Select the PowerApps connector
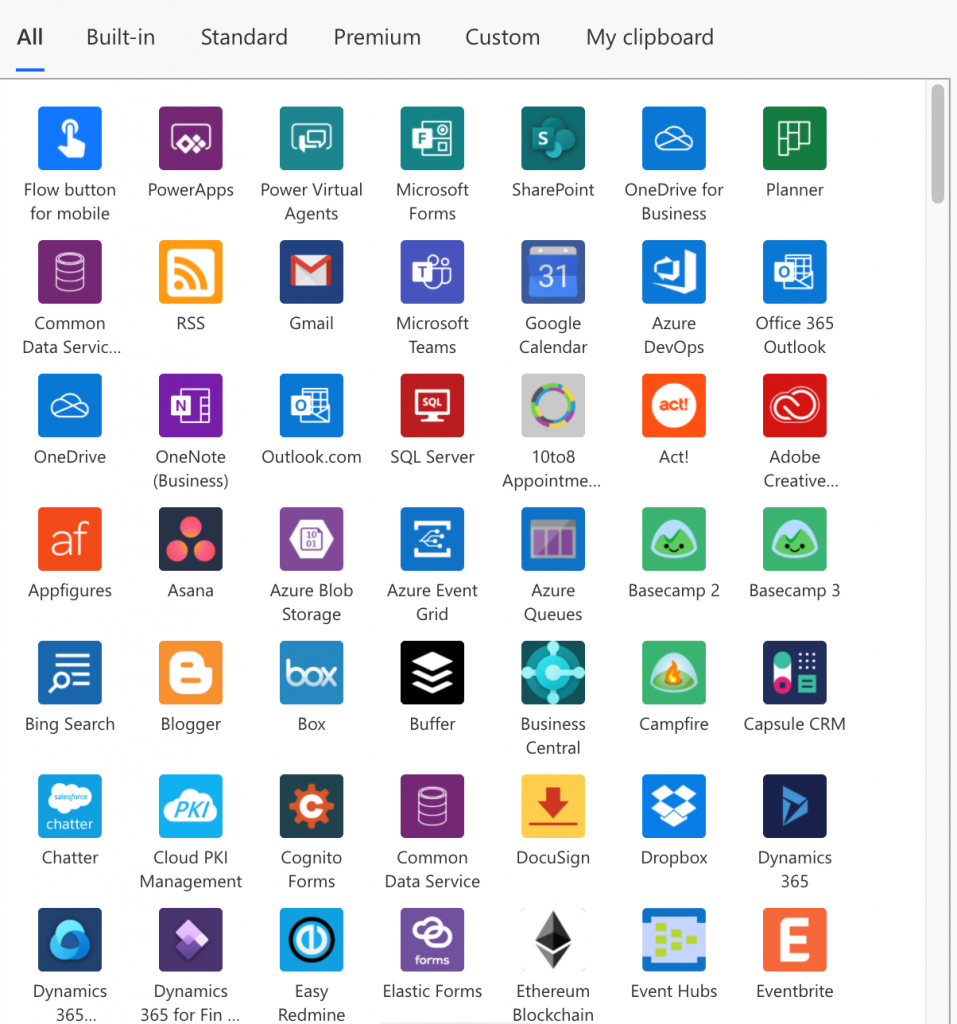Screen dimensions: 957x1024 coord(190,137)
